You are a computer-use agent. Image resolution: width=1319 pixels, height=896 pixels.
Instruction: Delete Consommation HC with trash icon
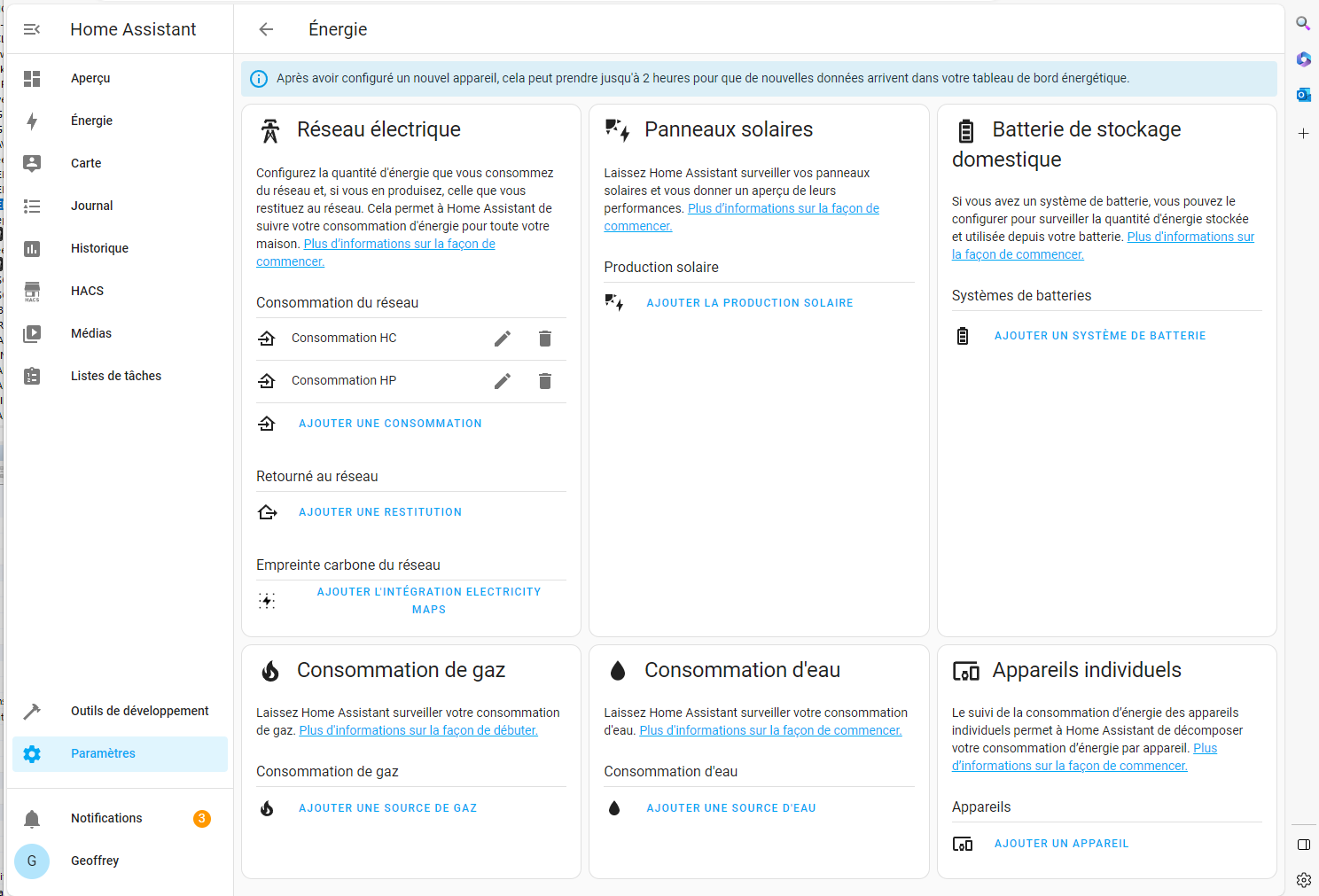(545, 339)
